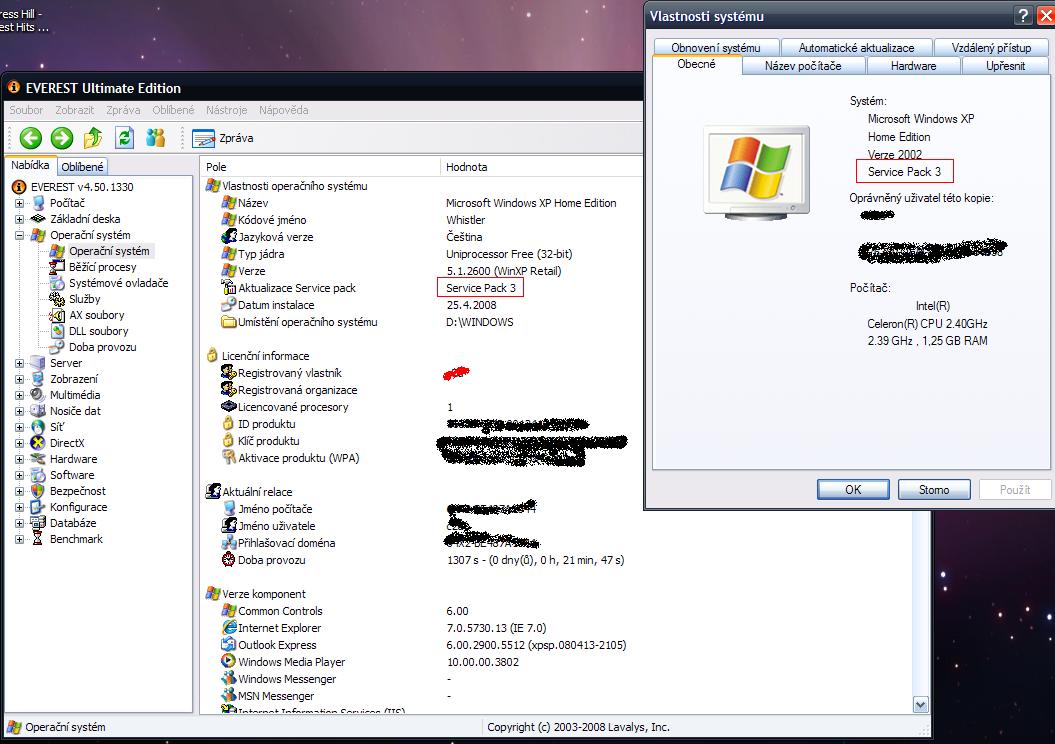This screenshot has height=744, width=1055.
Task: Select the Aktualizace Service pack row
Action: (431, 288)
